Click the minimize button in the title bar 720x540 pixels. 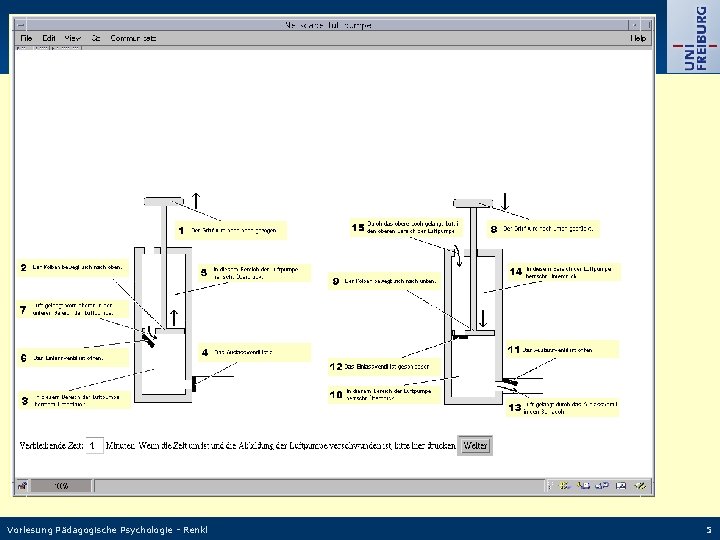[635, 25]
